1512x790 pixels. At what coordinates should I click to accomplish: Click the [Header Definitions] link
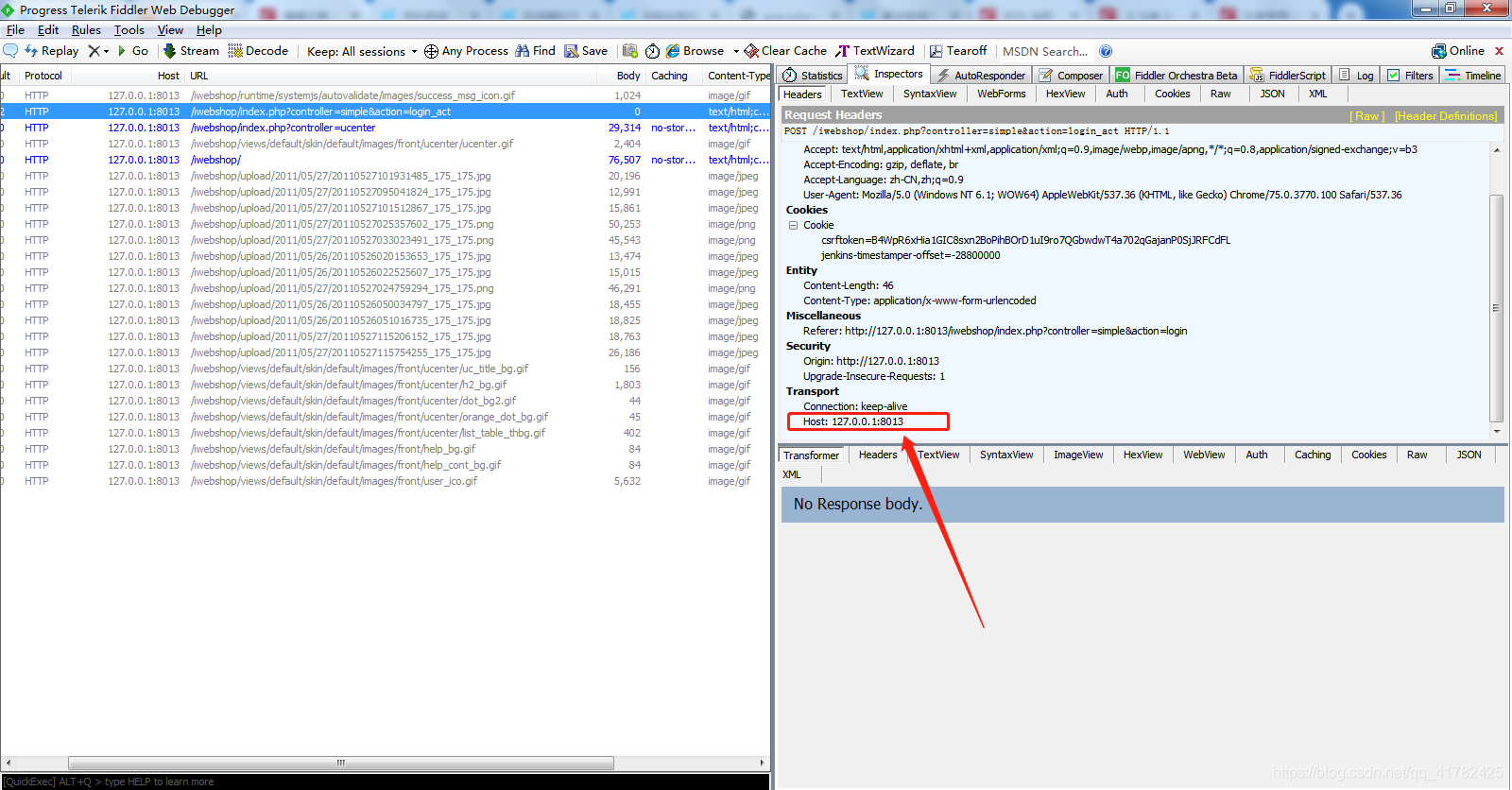[1446, 116]
